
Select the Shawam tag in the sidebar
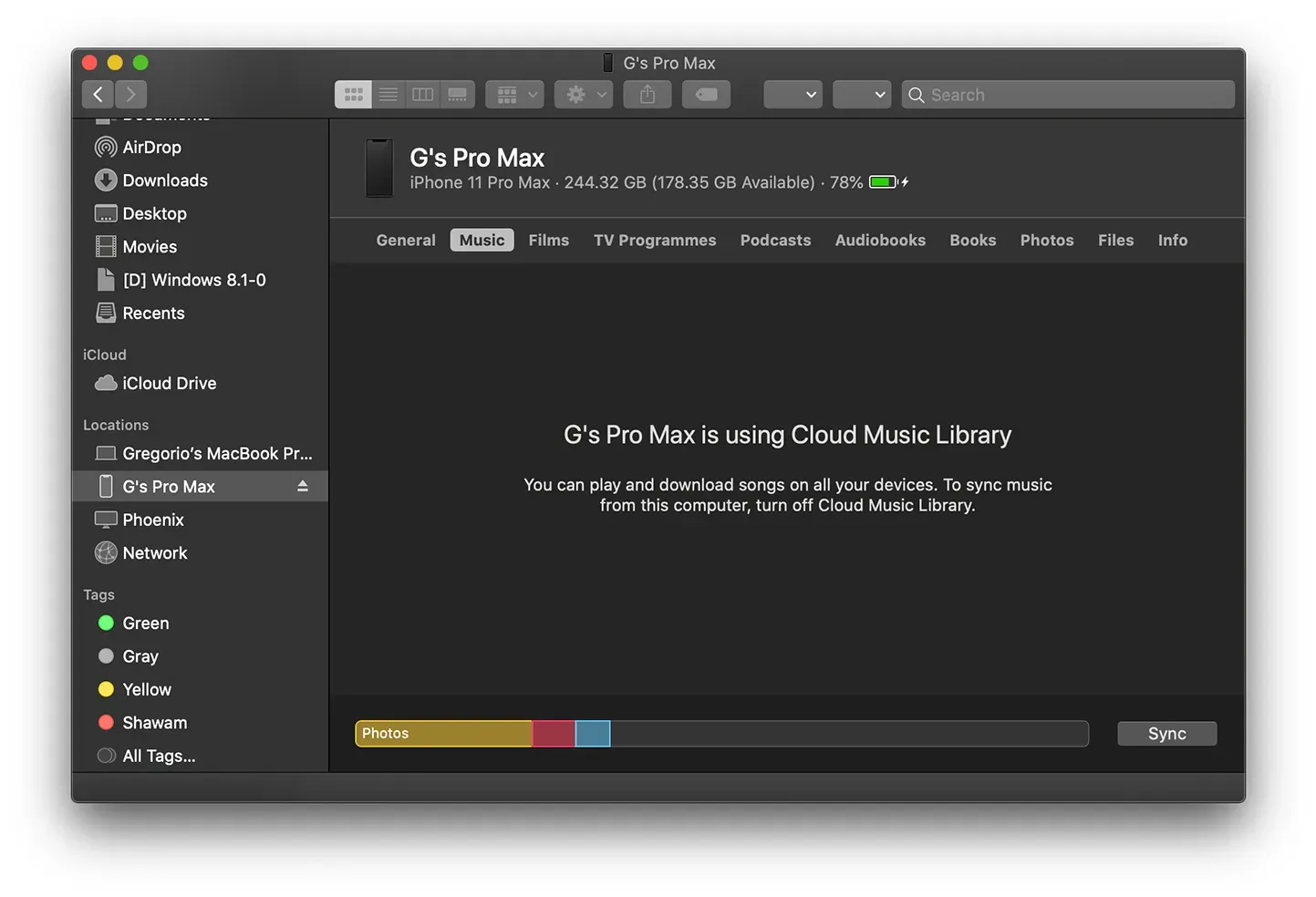click(x=154, y=722)
